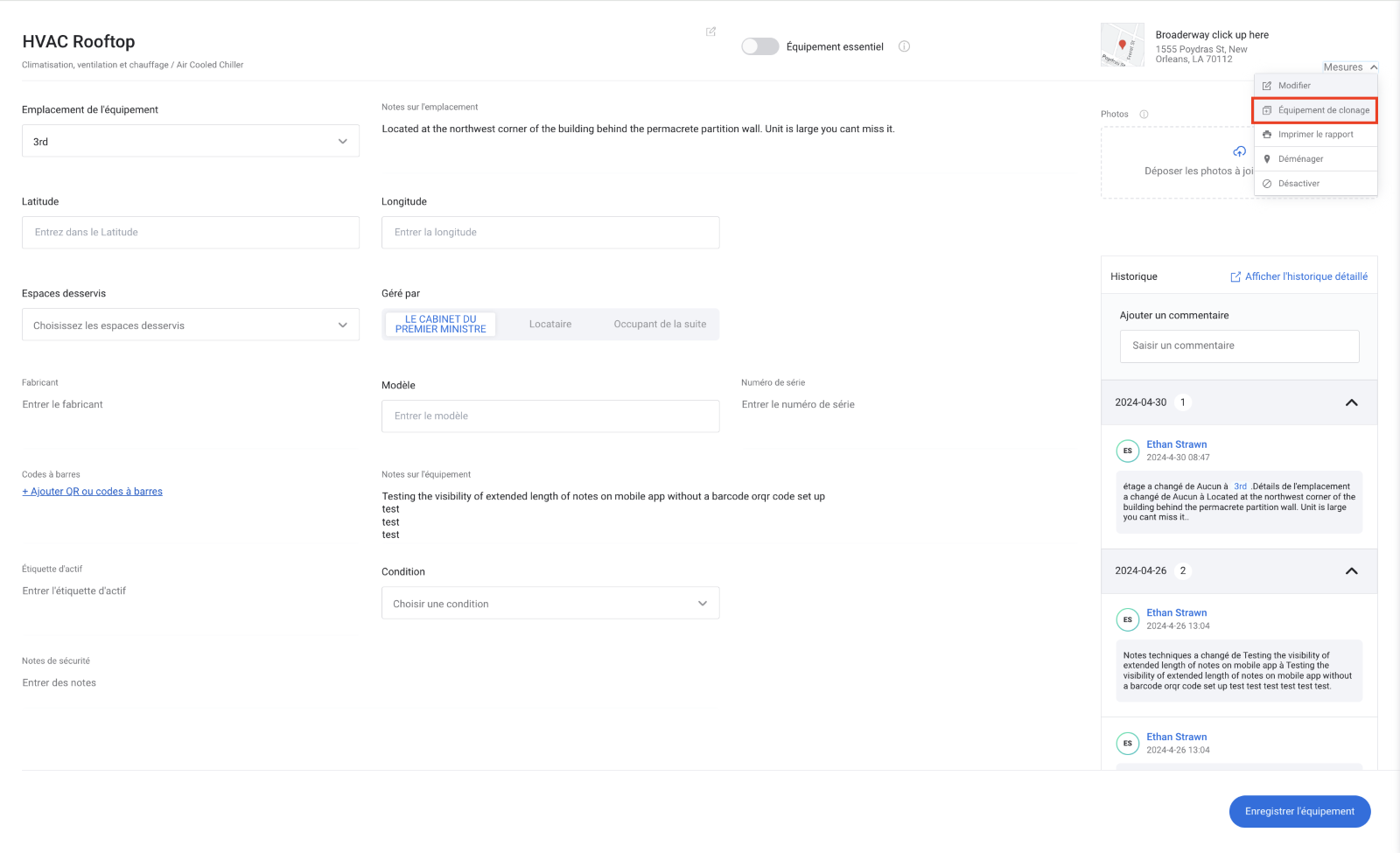1400x853 pixels.
Task: Click Enregistrer l'équipement button
Action: (1299, 812)
